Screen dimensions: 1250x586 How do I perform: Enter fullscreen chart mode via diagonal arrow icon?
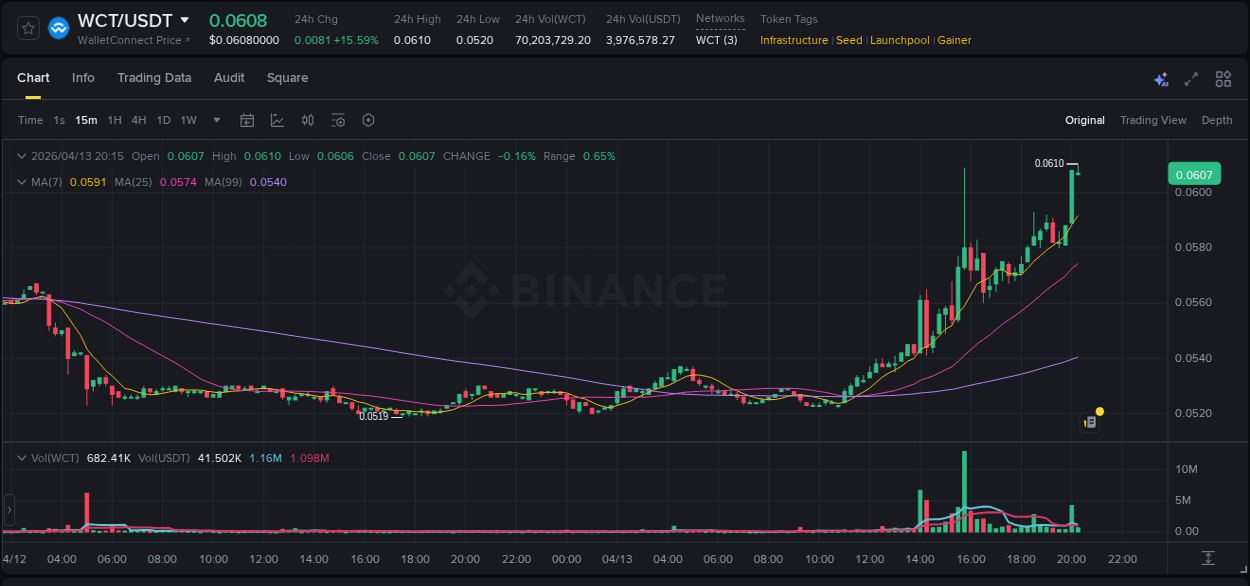(x=1190, y=78)
